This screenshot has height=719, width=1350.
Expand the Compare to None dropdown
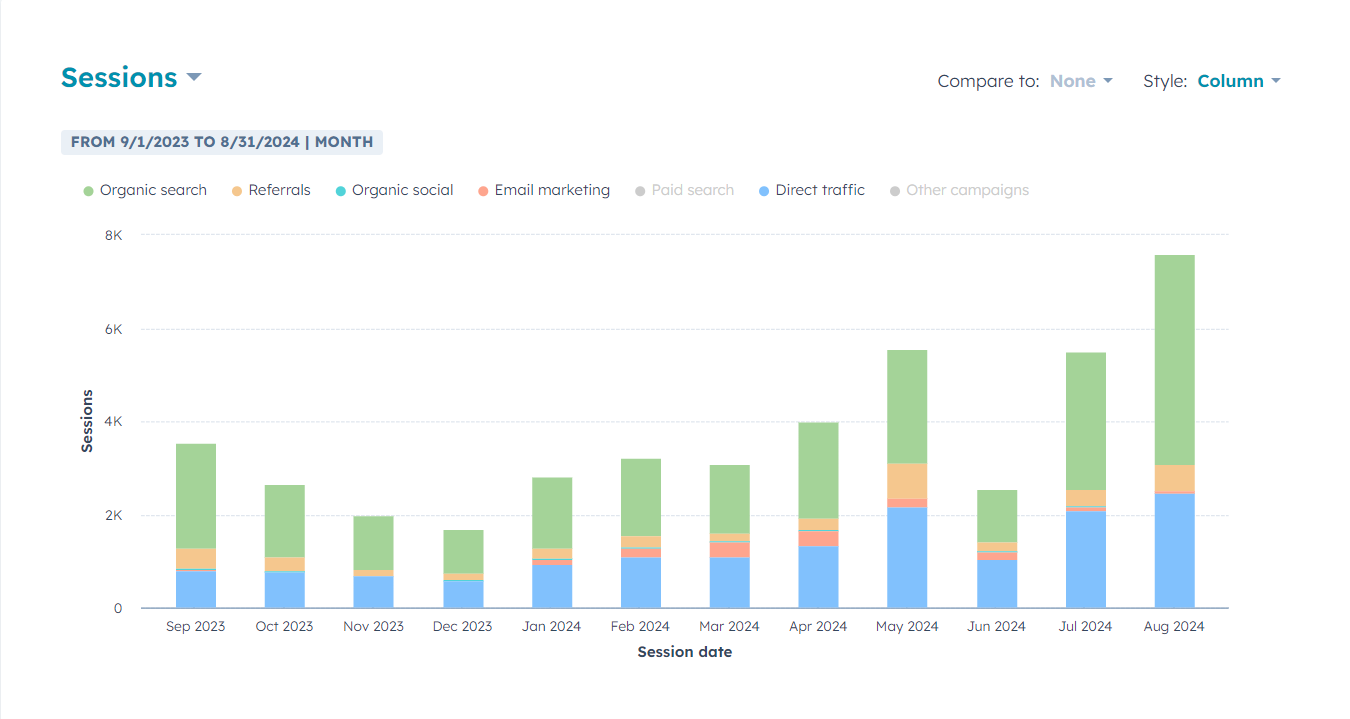1080,82
